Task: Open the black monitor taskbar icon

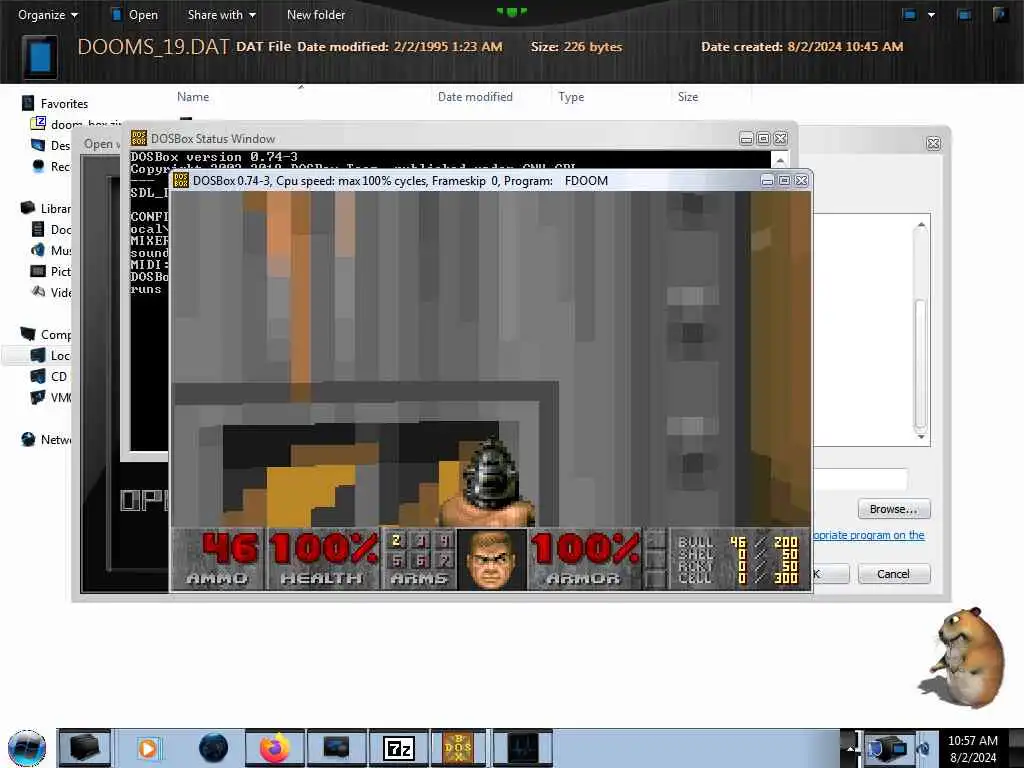Action: point(522,748)
